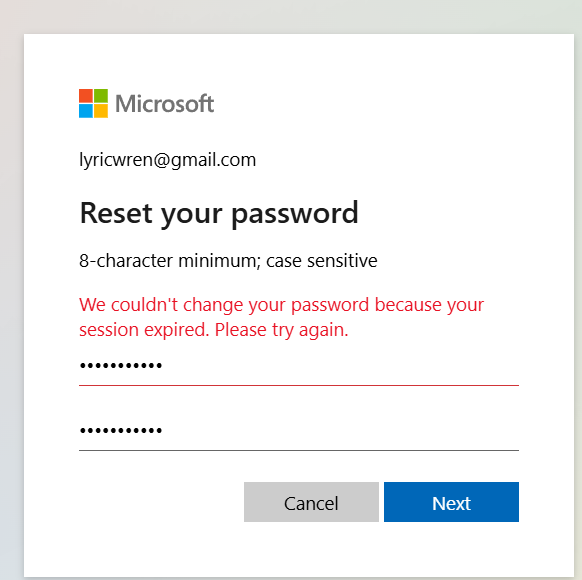This screenshot has height=580, width=582.
Task: Click the red square in Microsoft logo
Action: coord(86,96)
